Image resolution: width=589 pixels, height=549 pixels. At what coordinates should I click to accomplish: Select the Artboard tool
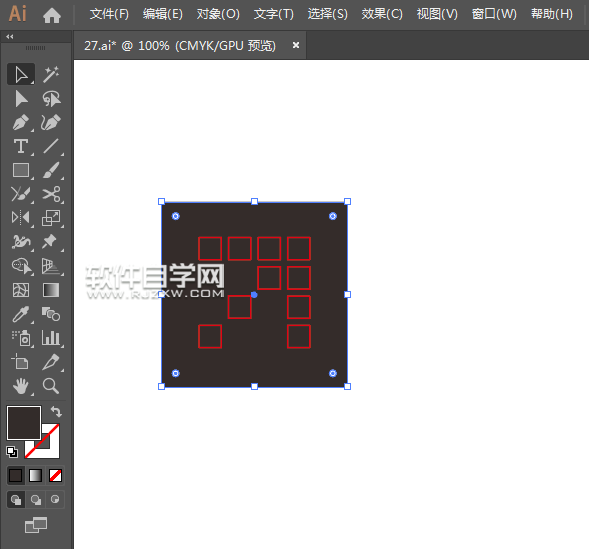click(21, 362)
